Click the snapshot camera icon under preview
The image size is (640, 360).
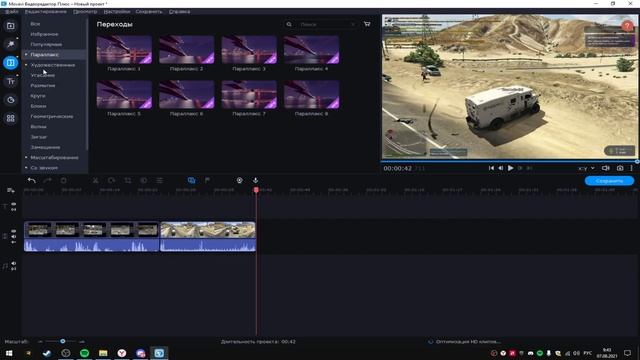(x=620, y=168)
